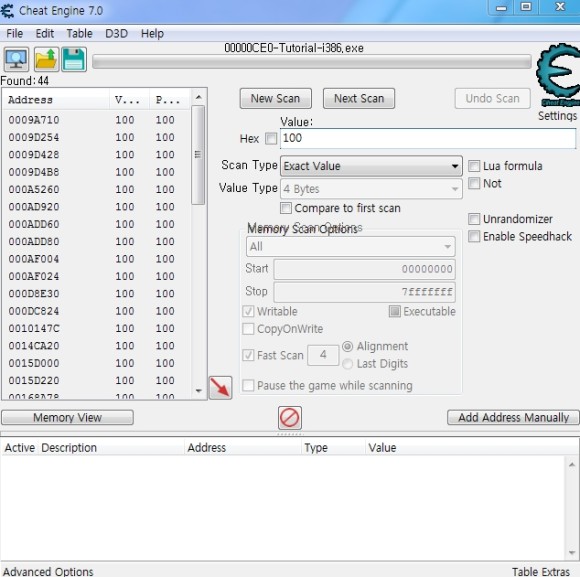
Task: Click the Start address field
Action: point(364,269)
